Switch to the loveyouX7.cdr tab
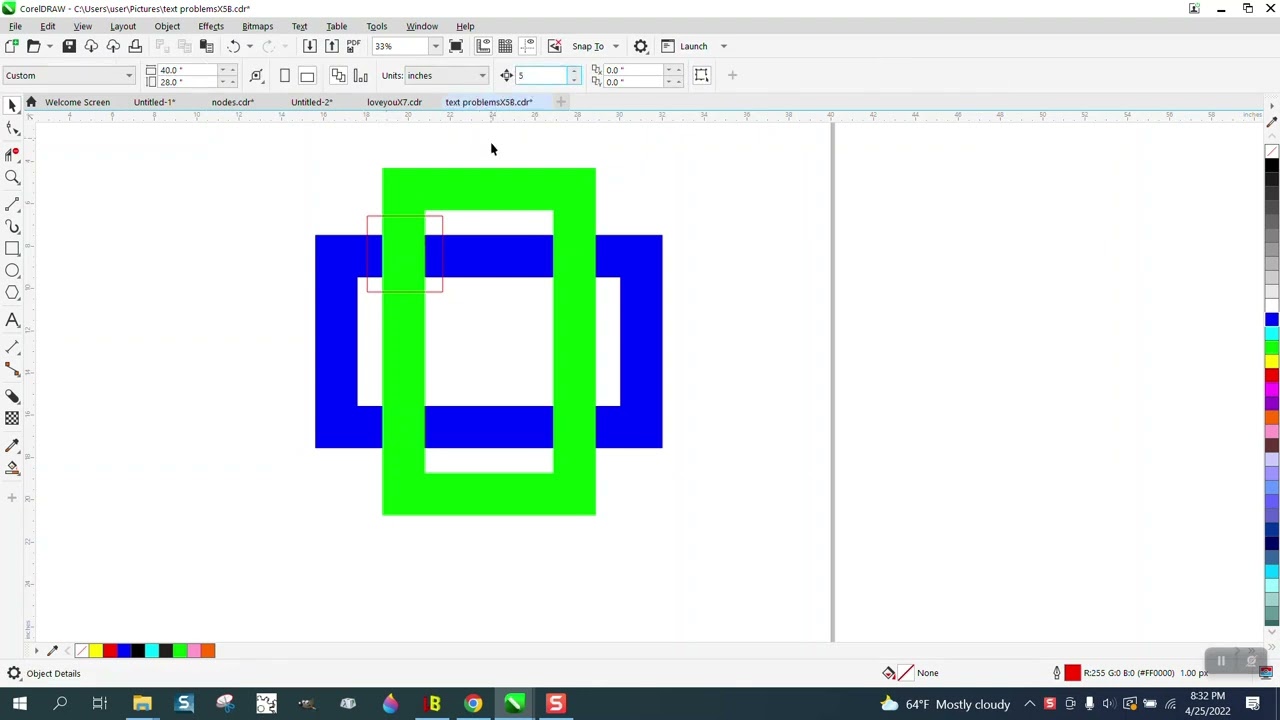The height and width of the screenshot is (720, 1280). (394, 102)
